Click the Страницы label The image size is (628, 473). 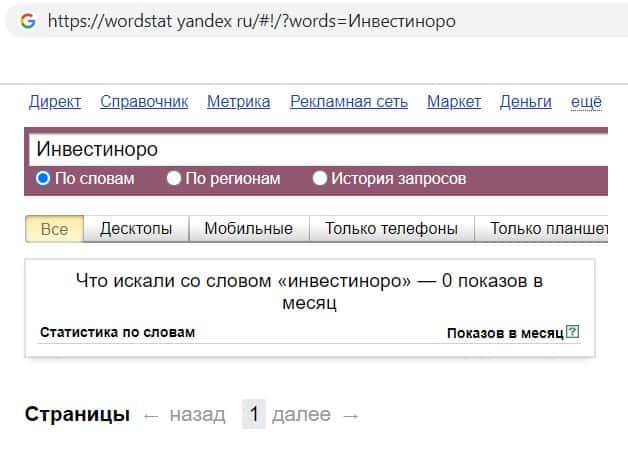(77, 414)
